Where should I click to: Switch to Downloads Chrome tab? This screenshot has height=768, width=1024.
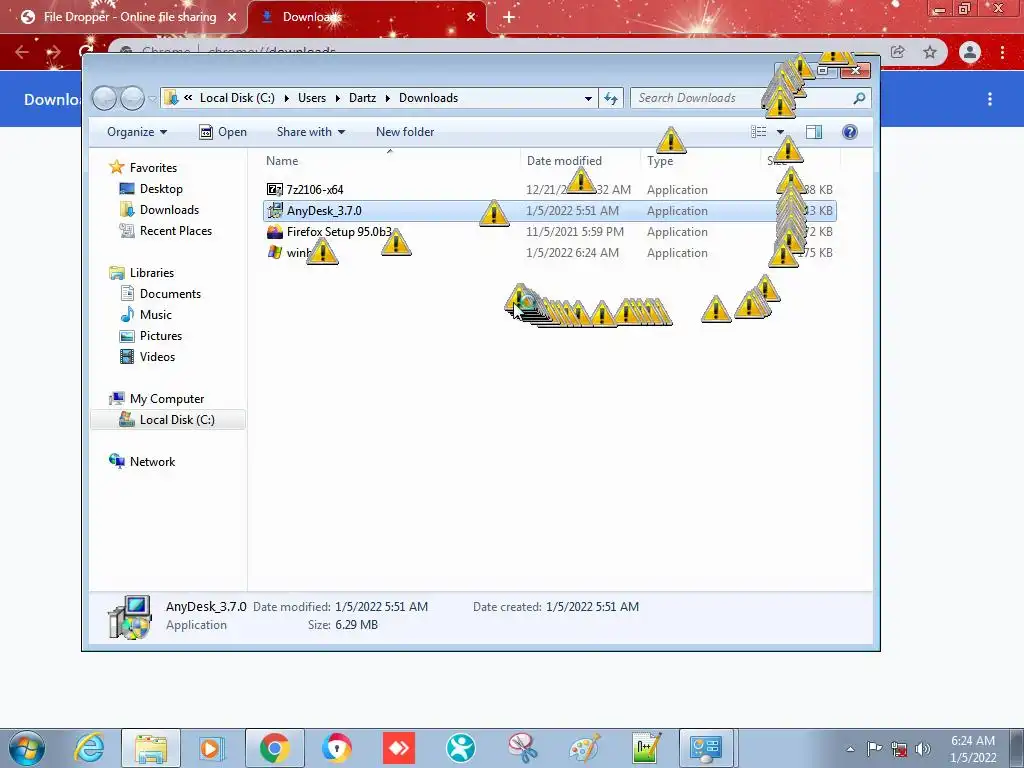(x=367, y=17)
